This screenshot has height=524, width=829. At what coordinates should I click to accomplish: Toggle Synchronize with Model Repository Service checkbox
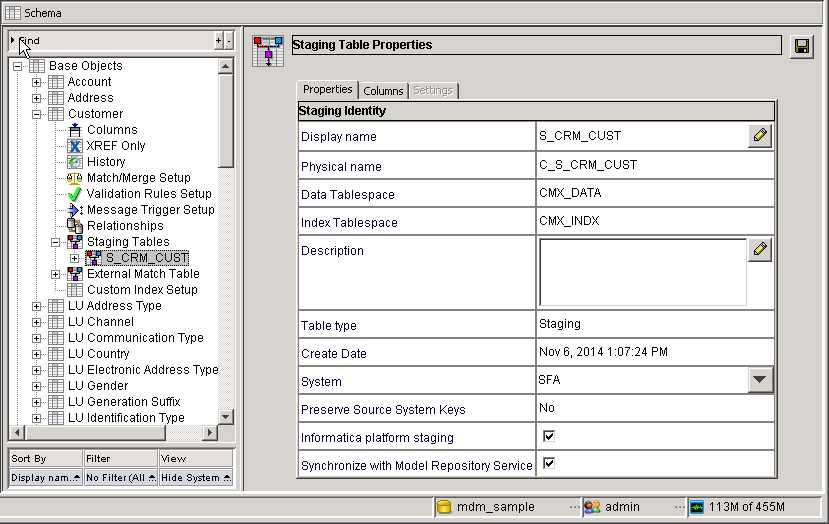click(549, 464)
